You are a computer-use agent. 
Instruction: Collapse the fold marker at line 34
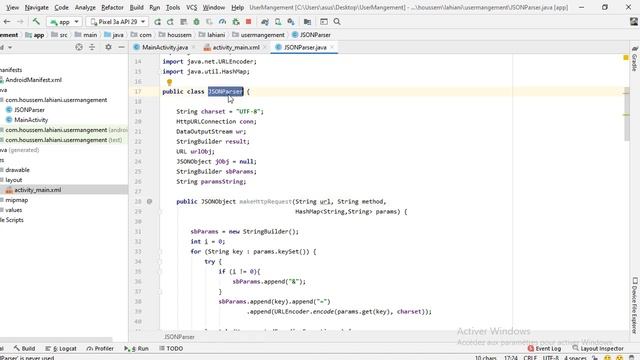tap(160, 262)
